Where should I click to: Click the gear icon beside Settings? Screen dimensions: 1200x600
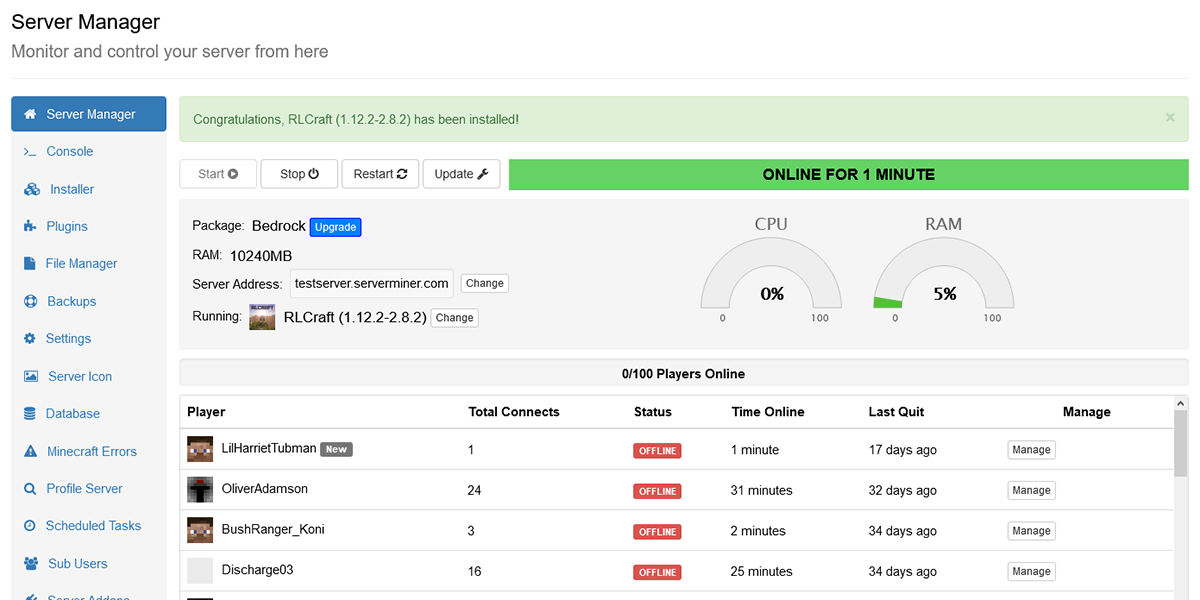pyautogui.click(x=29, y=339)
